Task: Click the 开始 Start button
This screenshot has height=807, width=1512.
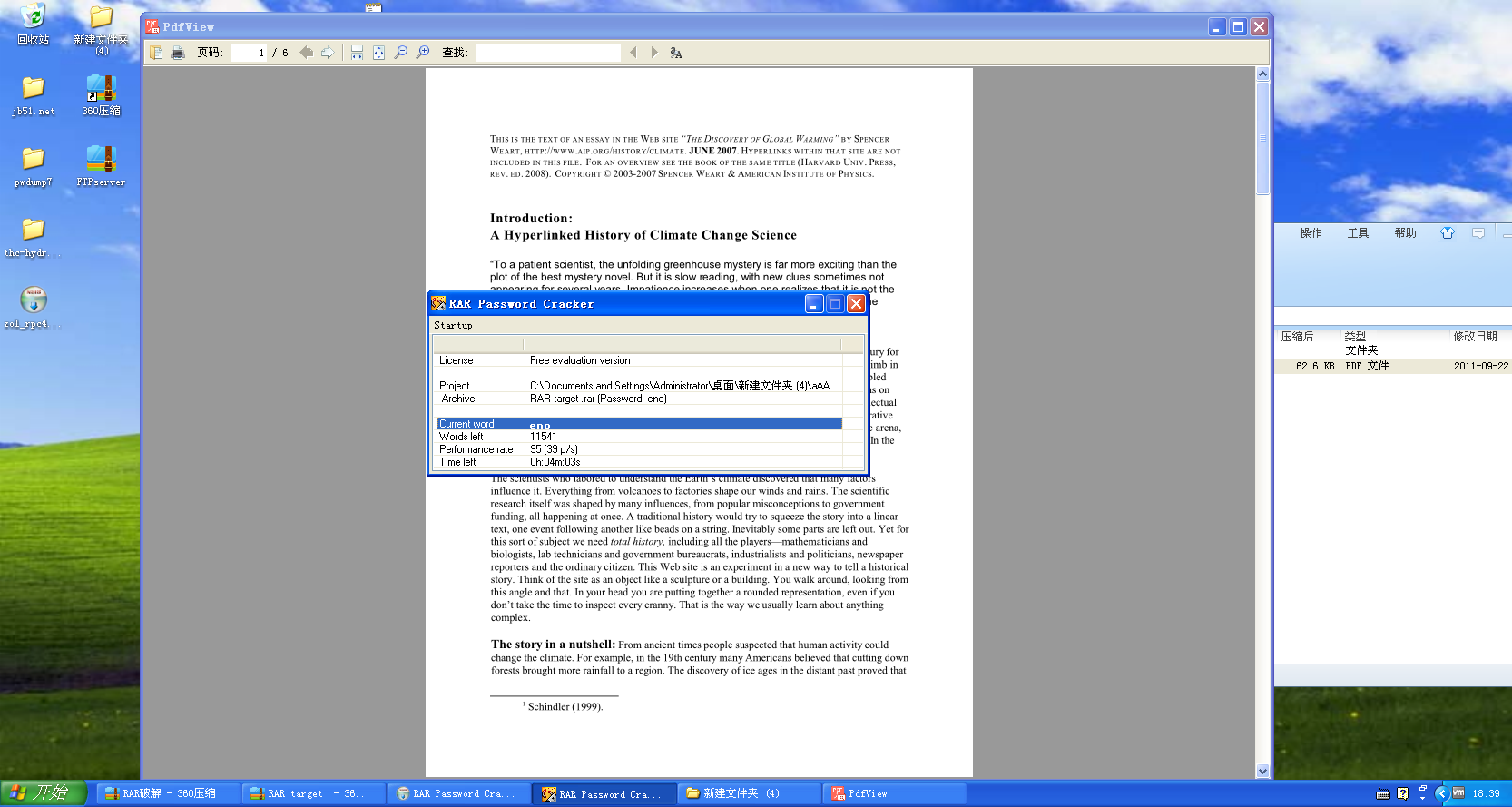Action: coord(44,793)
